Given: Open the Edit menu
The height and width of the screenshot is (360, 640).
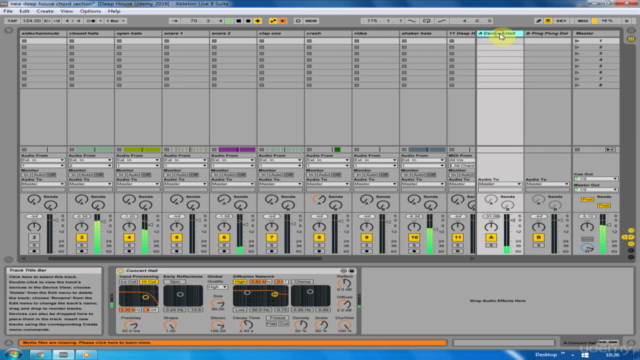Looking at the screenshot, I should (24, 11).
